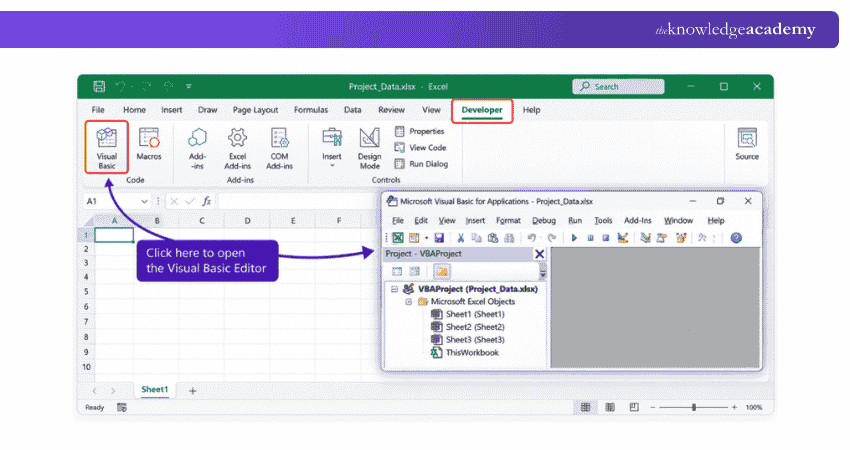The image size is (850, 450).
Task: Open the Visual Basic editor from the ribbon
Action: (x=106, y=147)
